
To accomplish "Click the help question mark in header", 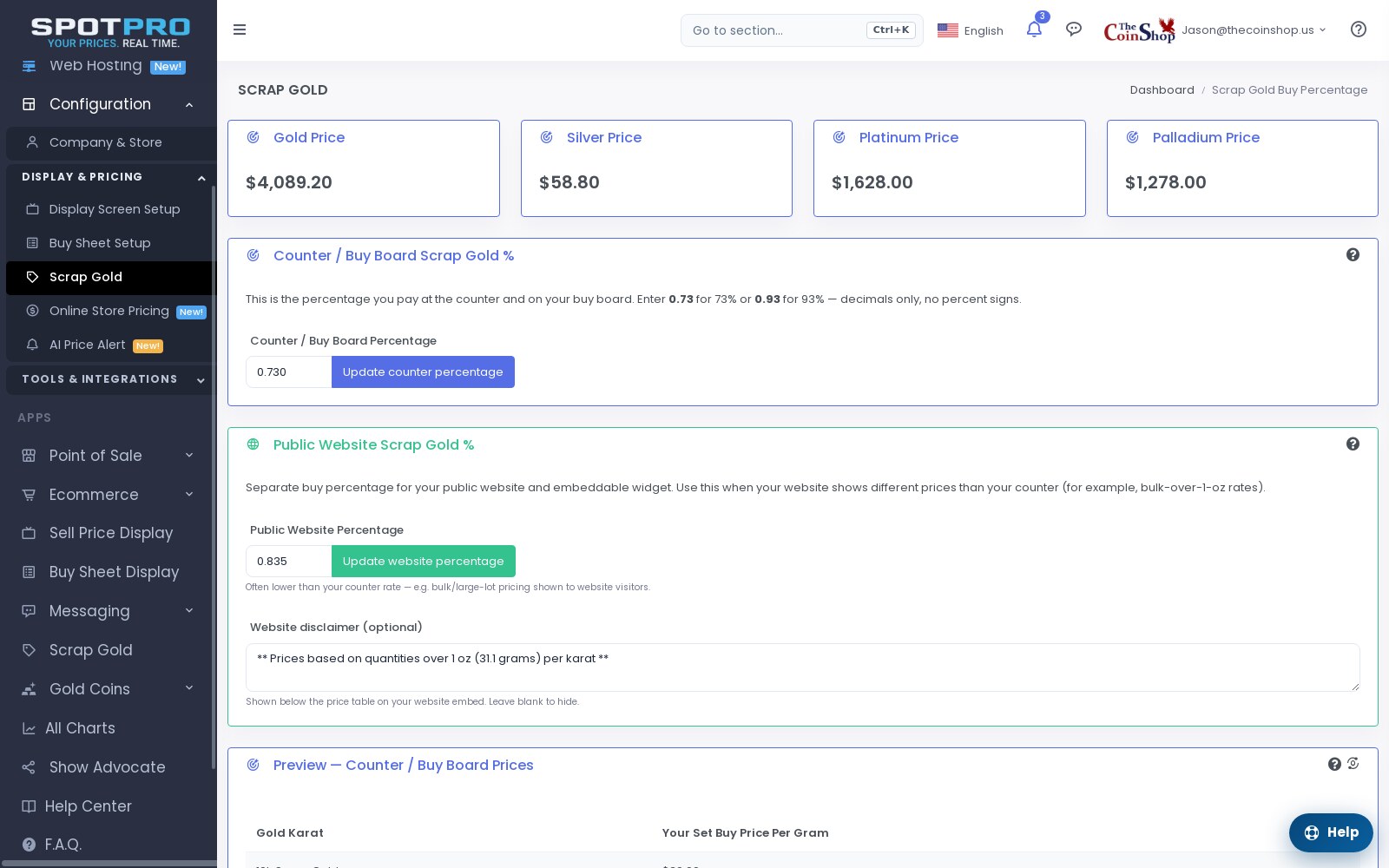I will [x=1359, y=30].
